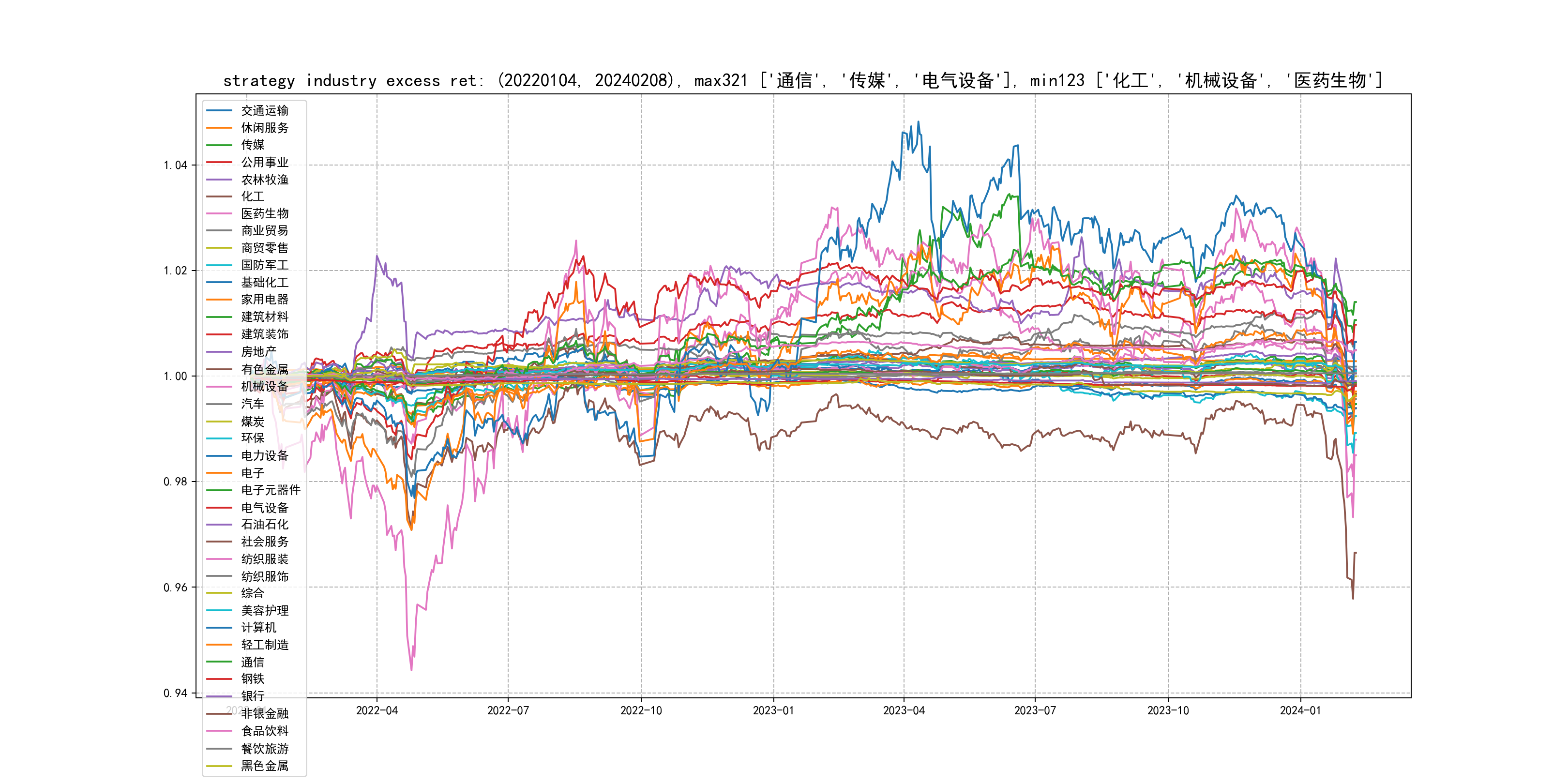Select the 非银金融 legend entry
Viewport: 1568px width, 784px height.
pyautogui.click(x=265, y=713)
